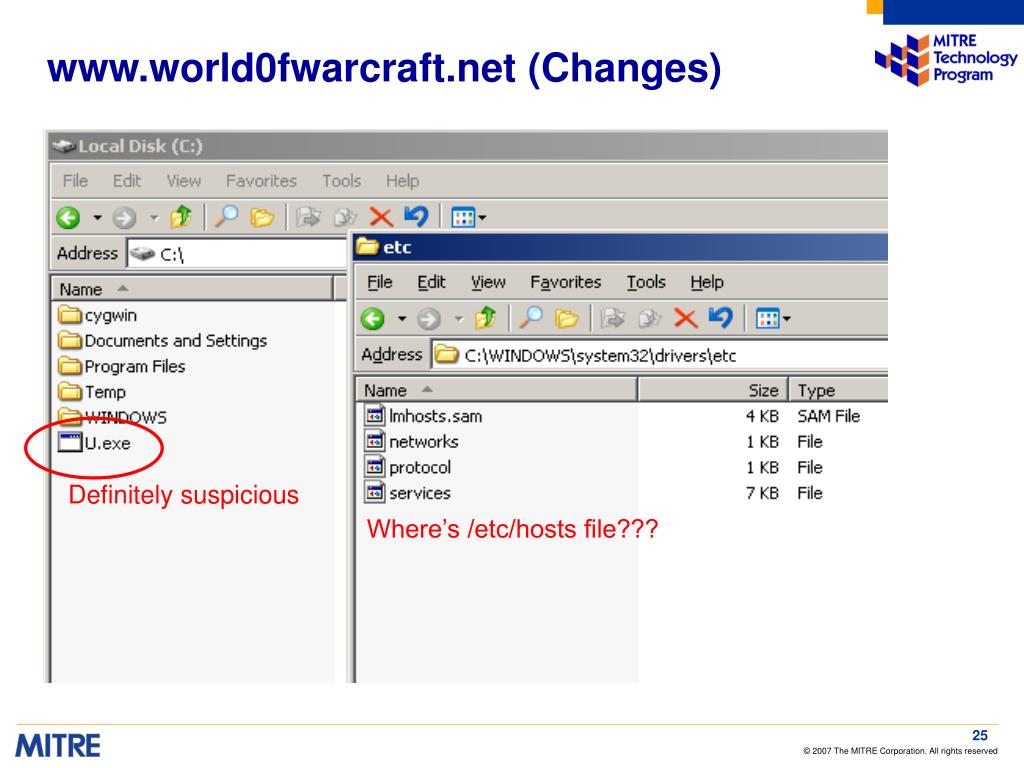1024x768 pixels.
Task: Click Up folder icon in etc window
Action: pyautogui.click(x=485, y=318)
